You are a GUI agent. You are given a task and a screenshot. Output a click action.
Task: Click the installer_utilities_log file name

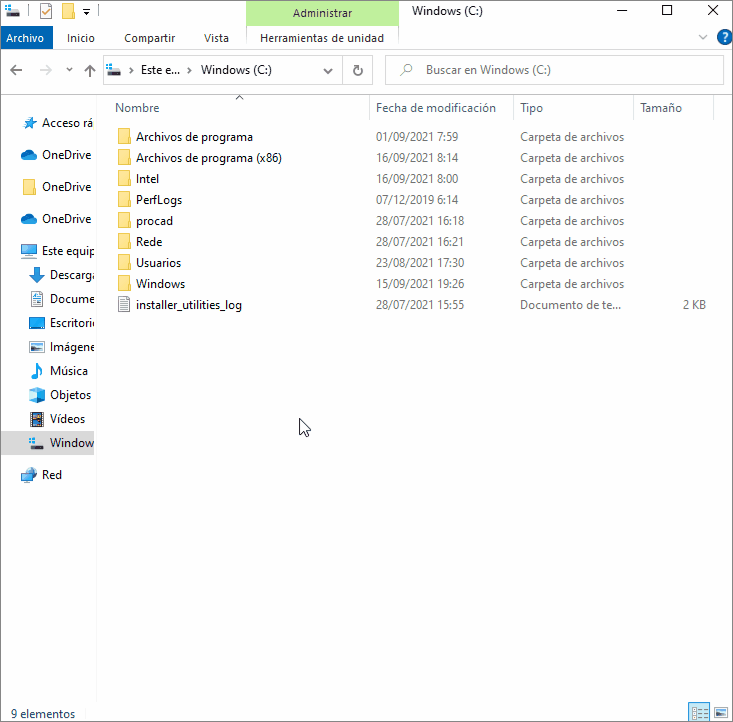pos(189,305)
